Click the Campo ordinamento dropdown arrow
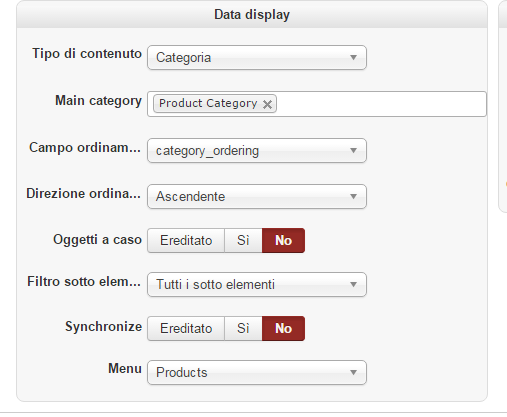This screenshot has width=507, height=417. [353, 151]
